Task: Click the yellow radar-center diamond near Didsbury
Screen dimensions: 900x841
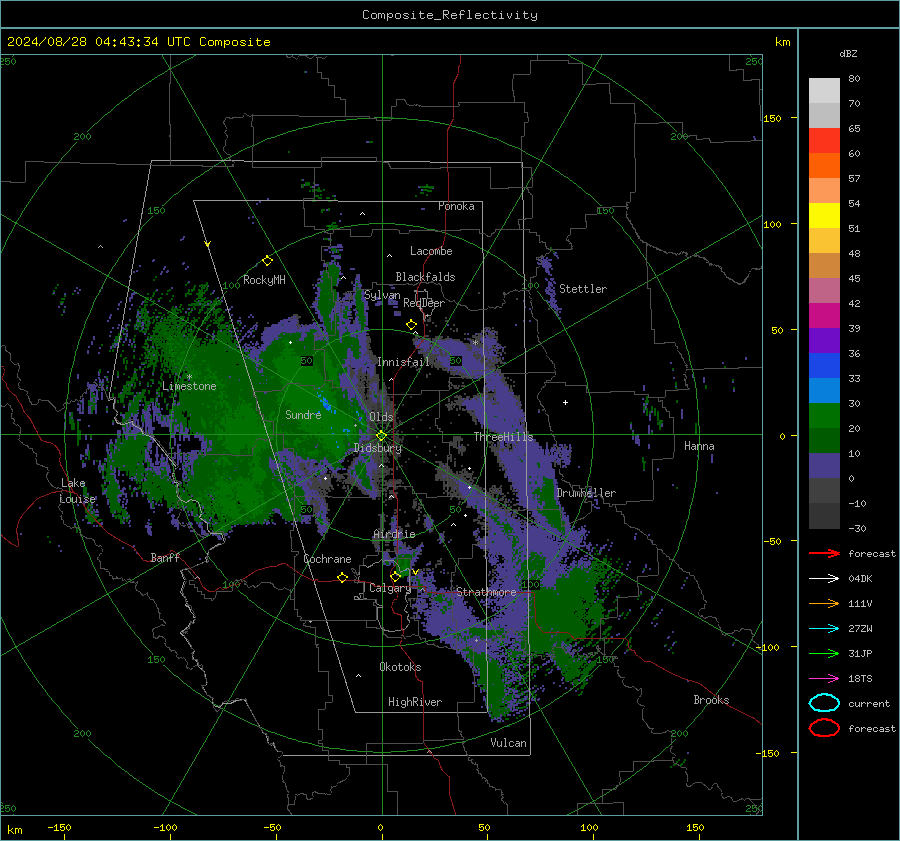Action: [x=381, y=436]
